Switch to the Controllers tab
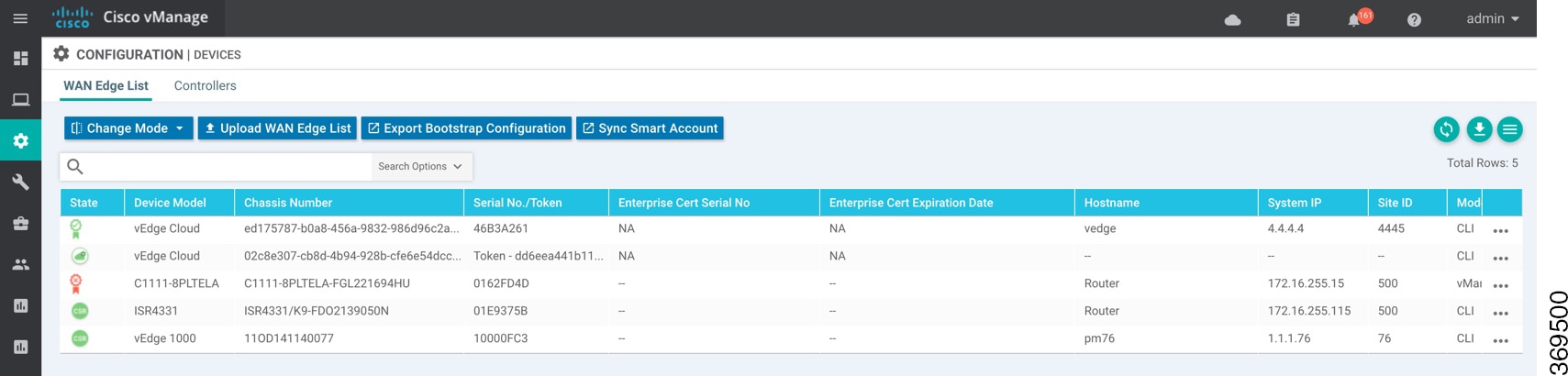Screen dimensions: 1568x376 click(206, 85)
